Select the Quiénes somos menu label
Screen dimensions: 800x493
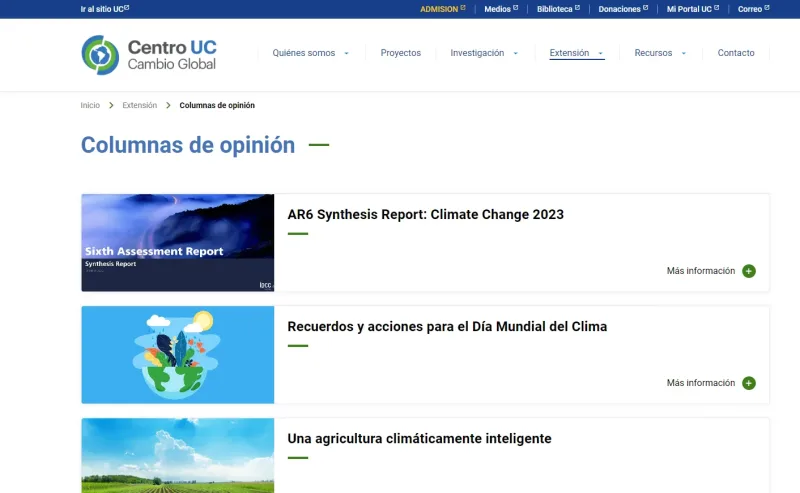[x=304, y=53]
